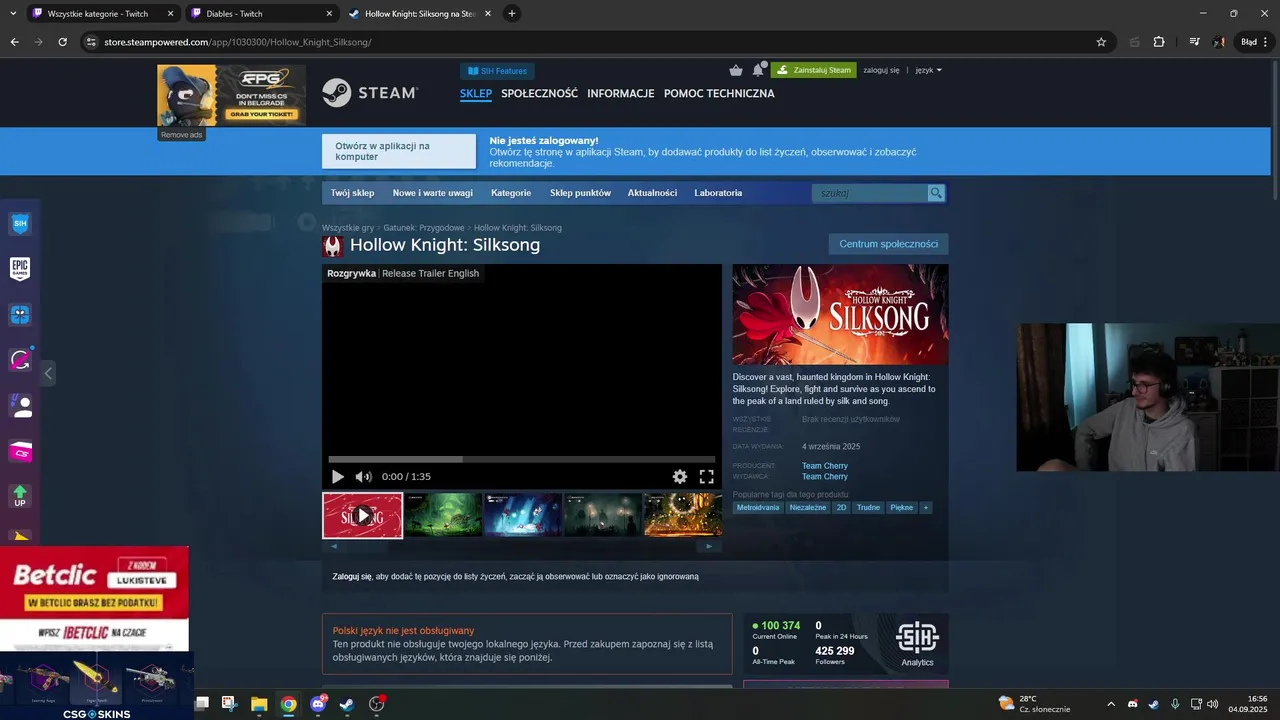Click the Steam logo
This screenshot has height=720, width=1280.
tap(369, 93)
